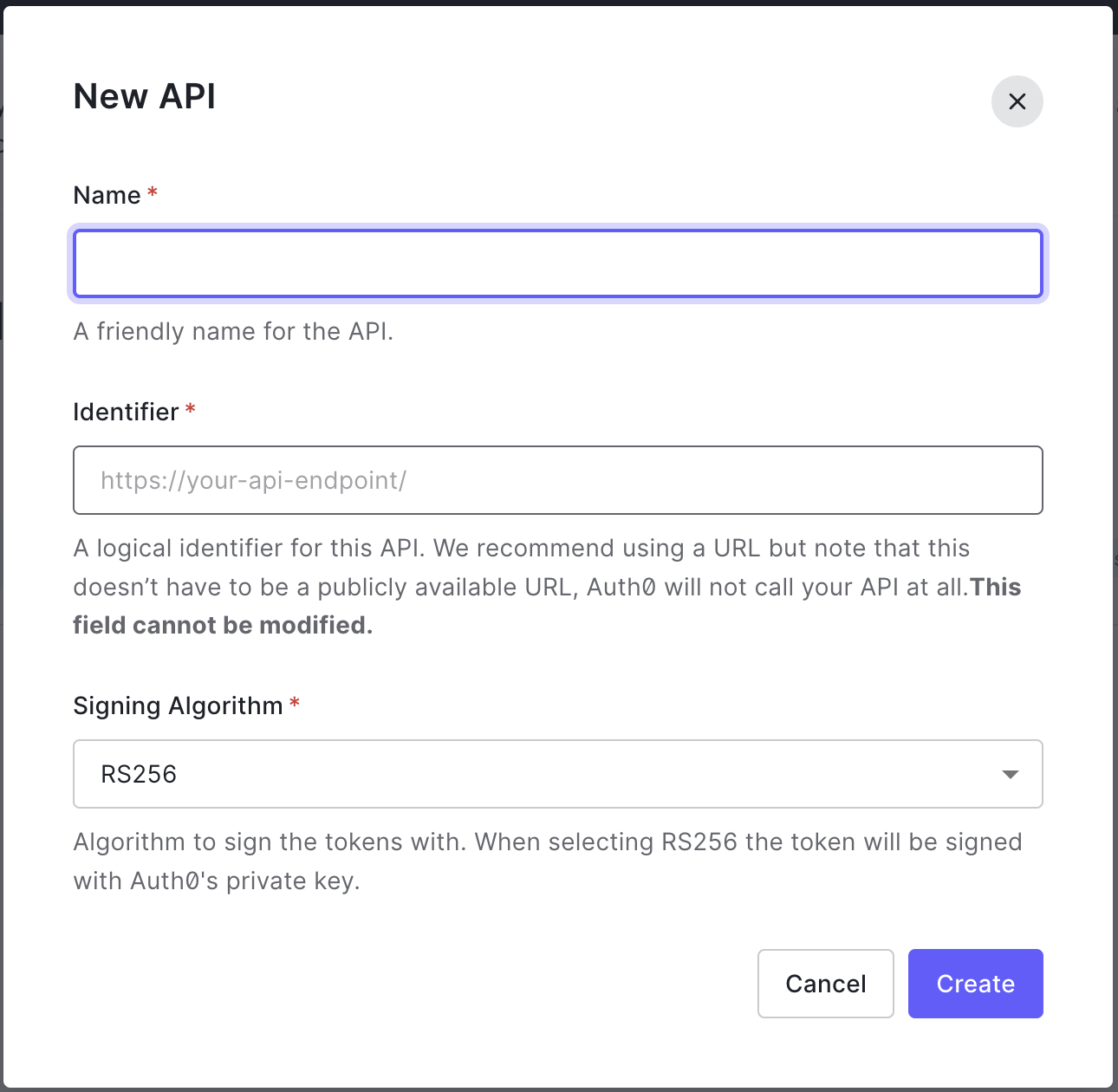
Task: Click the Name label's required asterisk
Action: (151, 194)
